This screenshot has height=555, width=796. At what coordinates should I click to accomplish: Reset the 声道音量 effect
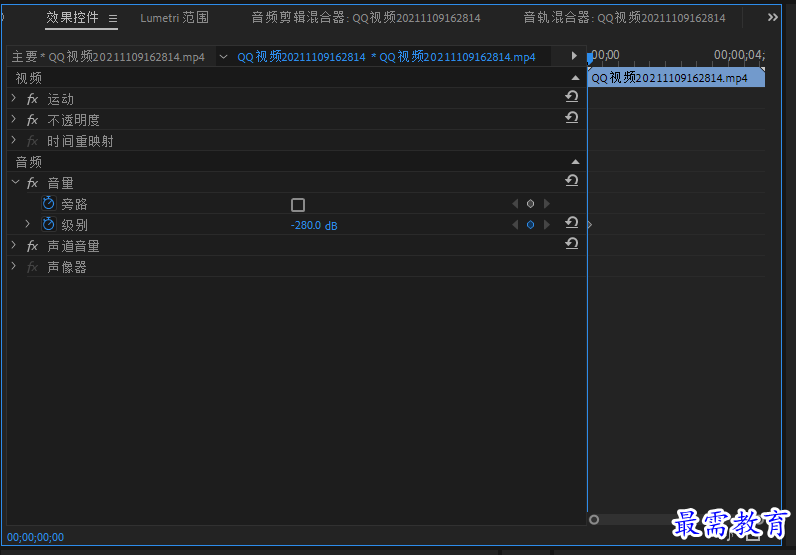click(572, 243)
